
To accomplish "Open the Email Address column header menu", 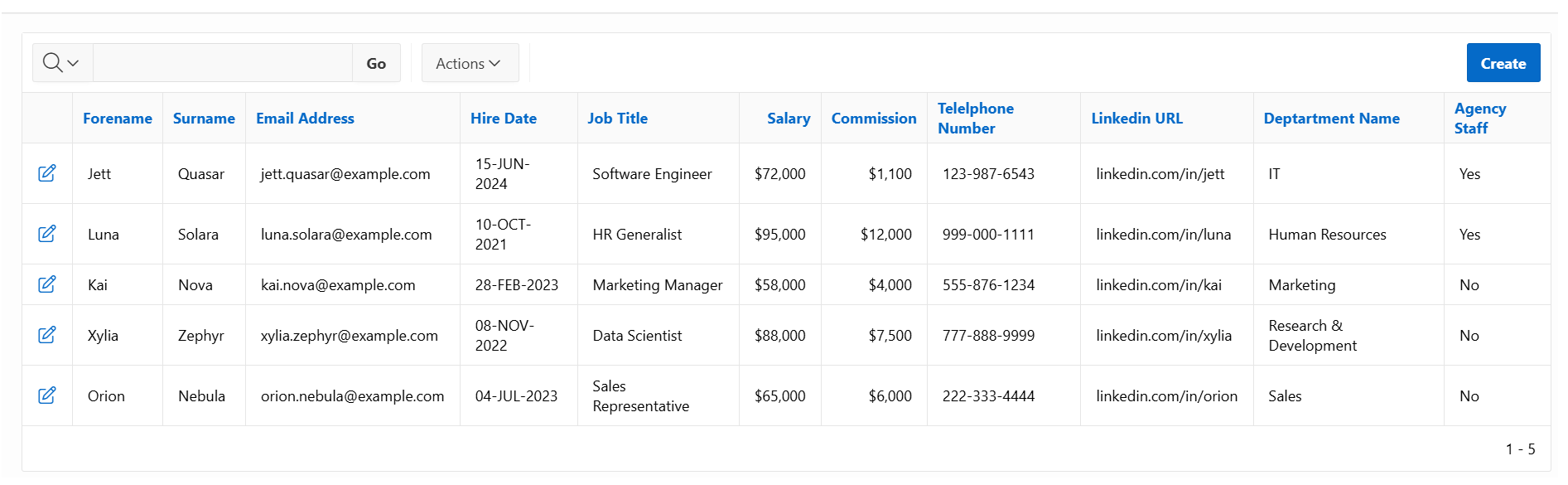I will coord(305,119).
